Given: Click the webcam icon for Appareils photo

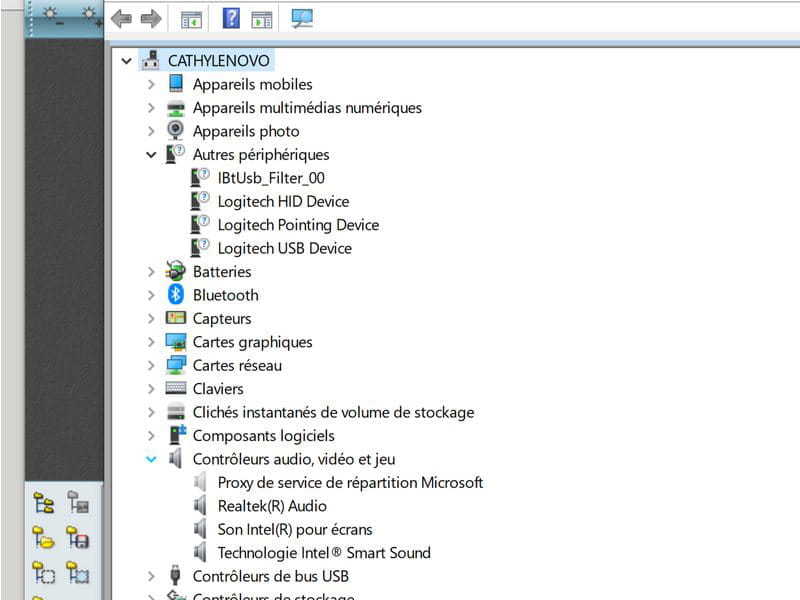Looking at the screenshot, I should click(x=176, y=130).
